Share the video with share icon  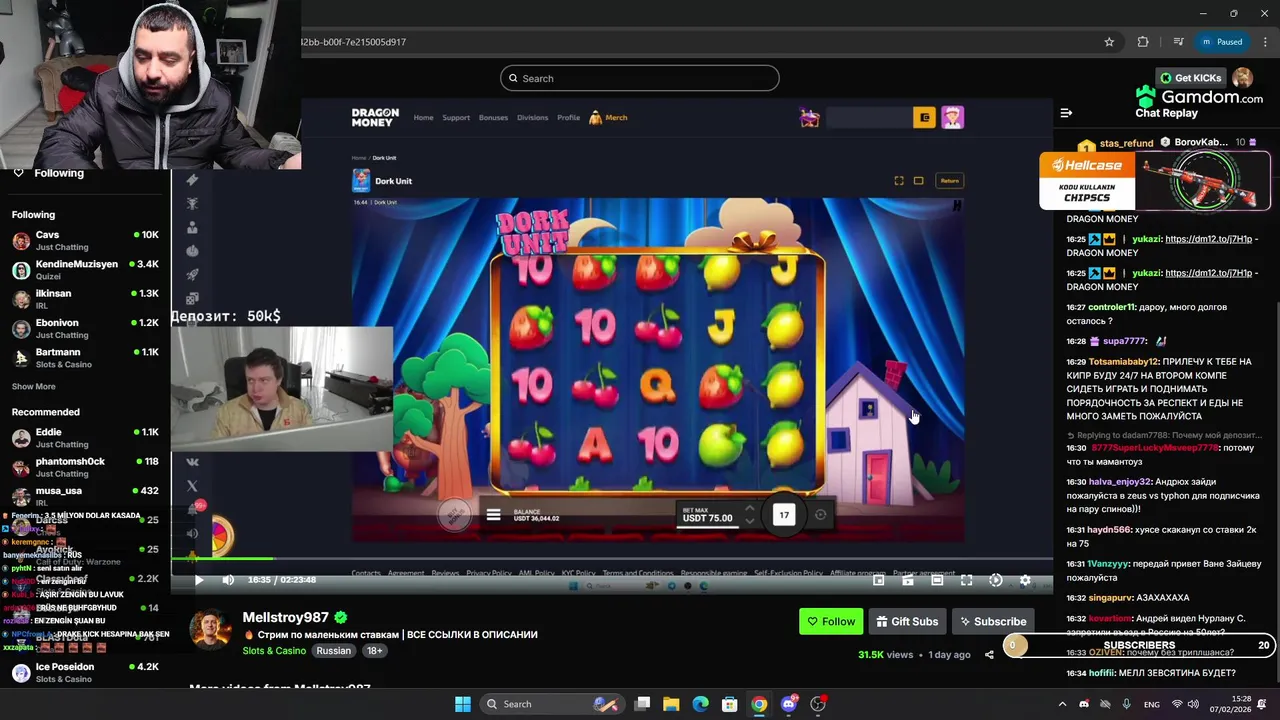click(989, 655)
